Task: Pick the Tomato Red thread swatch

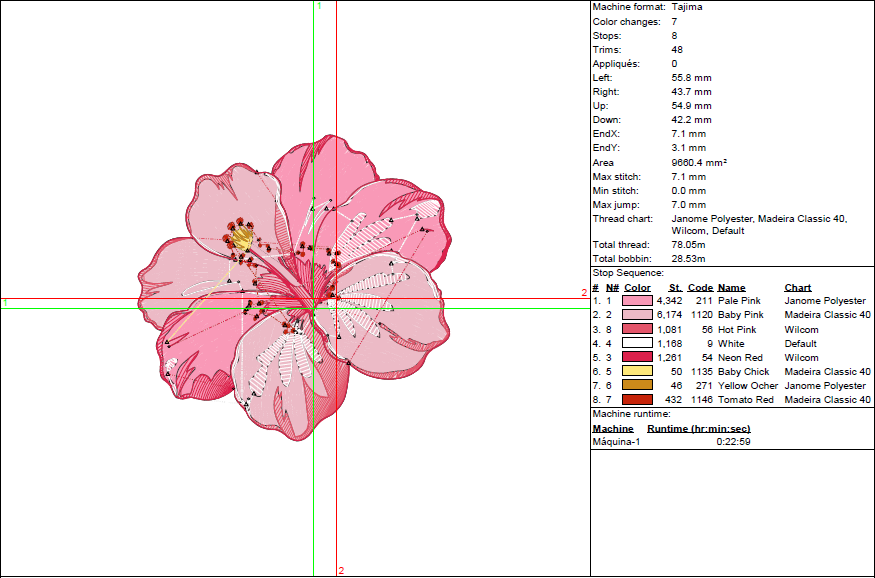Action: (x=638, y=399)
